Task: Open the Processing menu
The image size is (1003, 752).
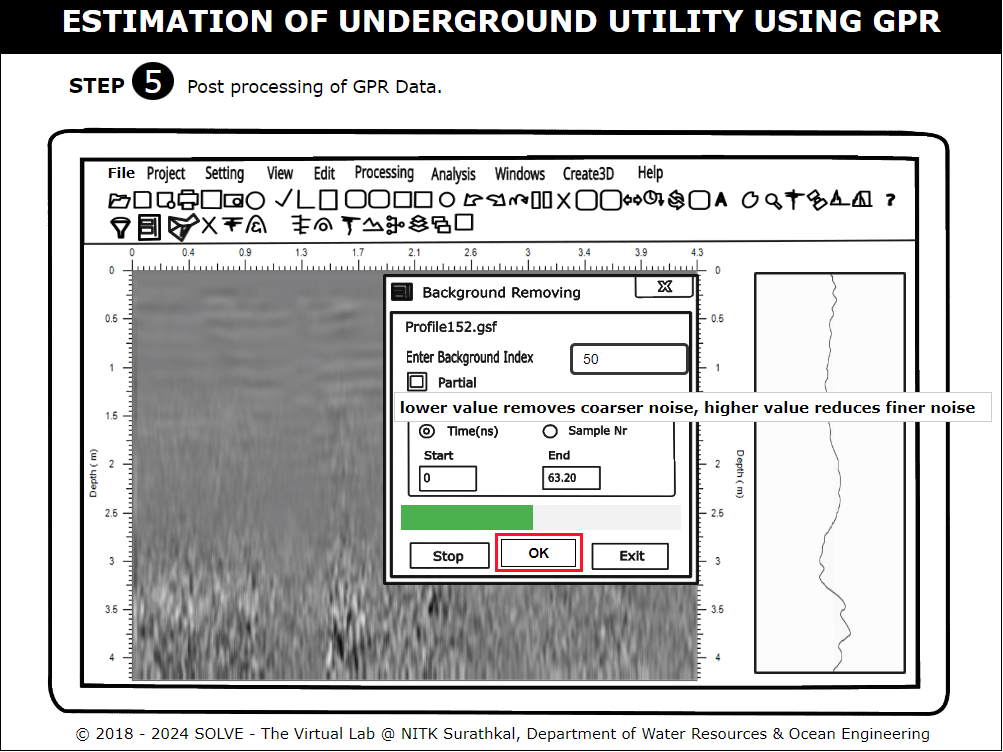Action: (384, 173)
